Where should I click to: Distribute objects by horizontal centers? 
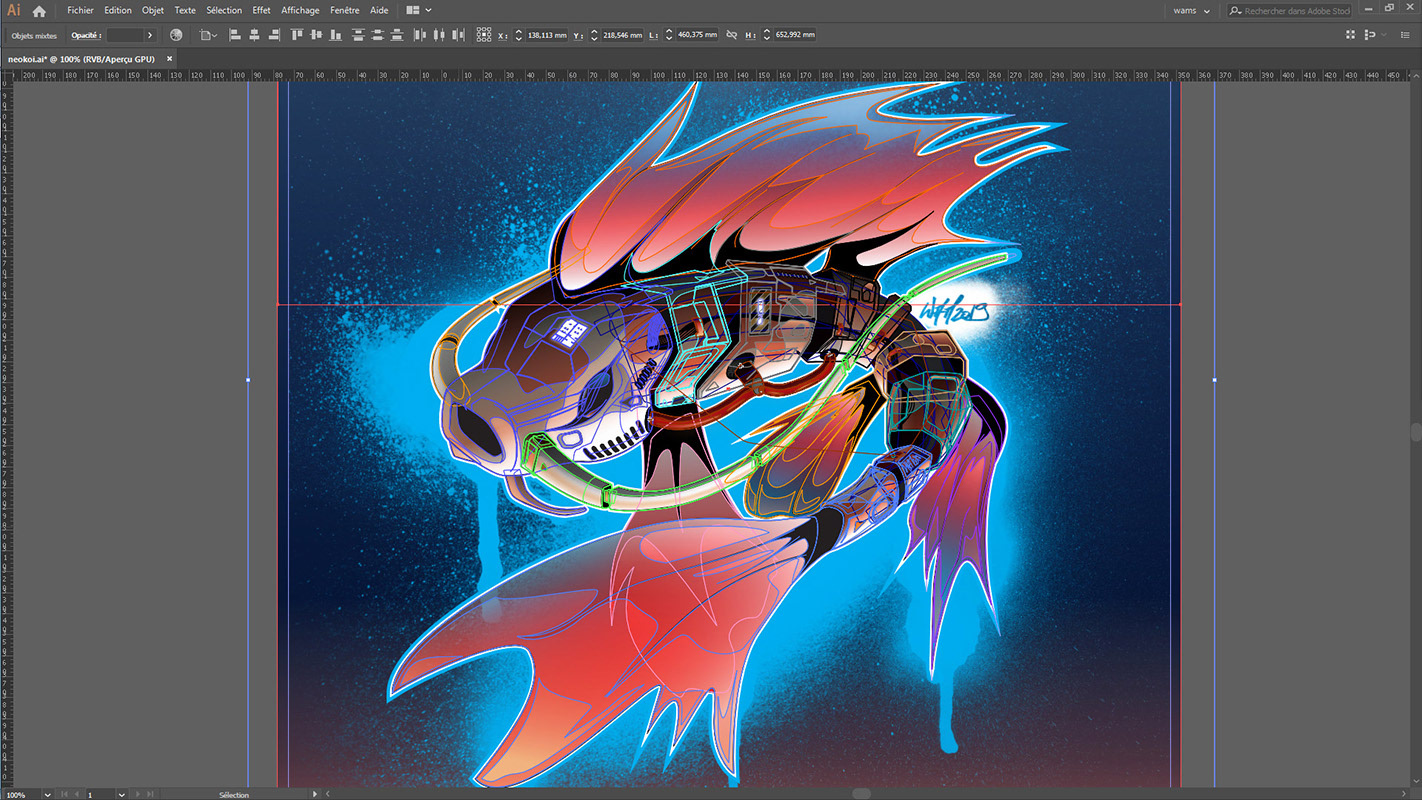tap(440, 35)
